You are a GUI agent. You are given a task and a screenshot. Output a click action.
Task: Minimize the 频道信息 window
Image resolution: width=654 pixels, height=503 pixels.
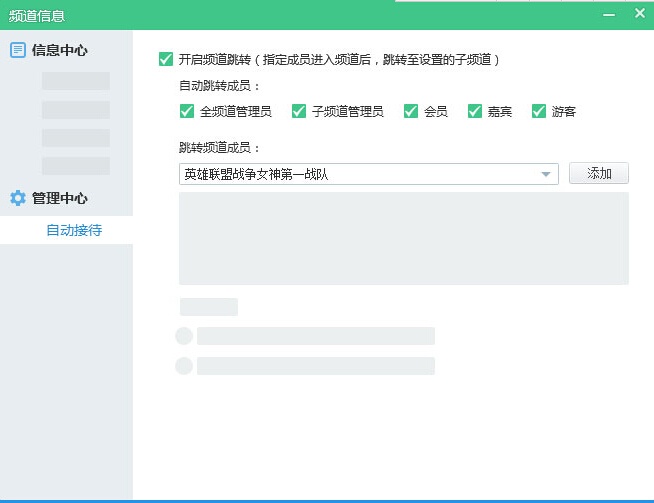[x=609, y=15]
